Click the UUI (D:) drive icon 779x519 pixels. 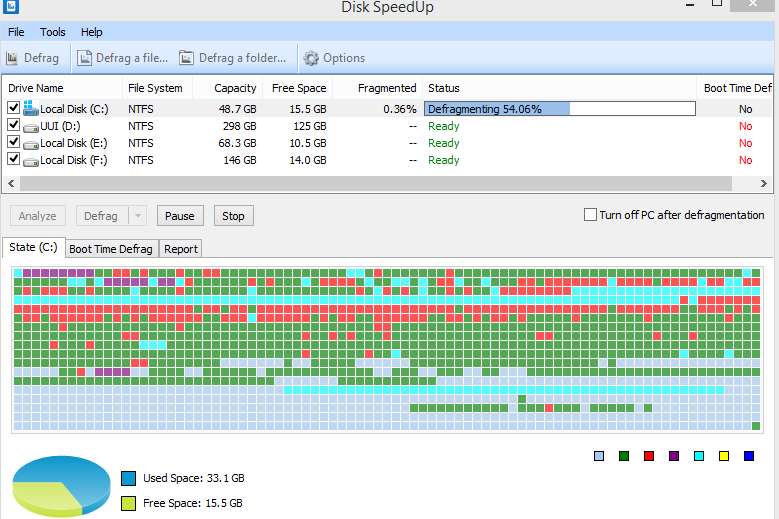tap(31, 128)
